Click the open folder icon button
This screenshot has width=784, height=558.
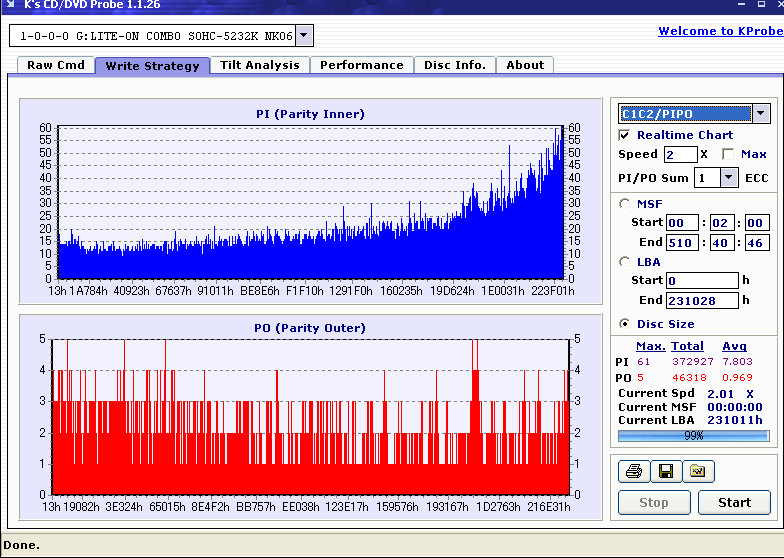(x=695, y=471)
